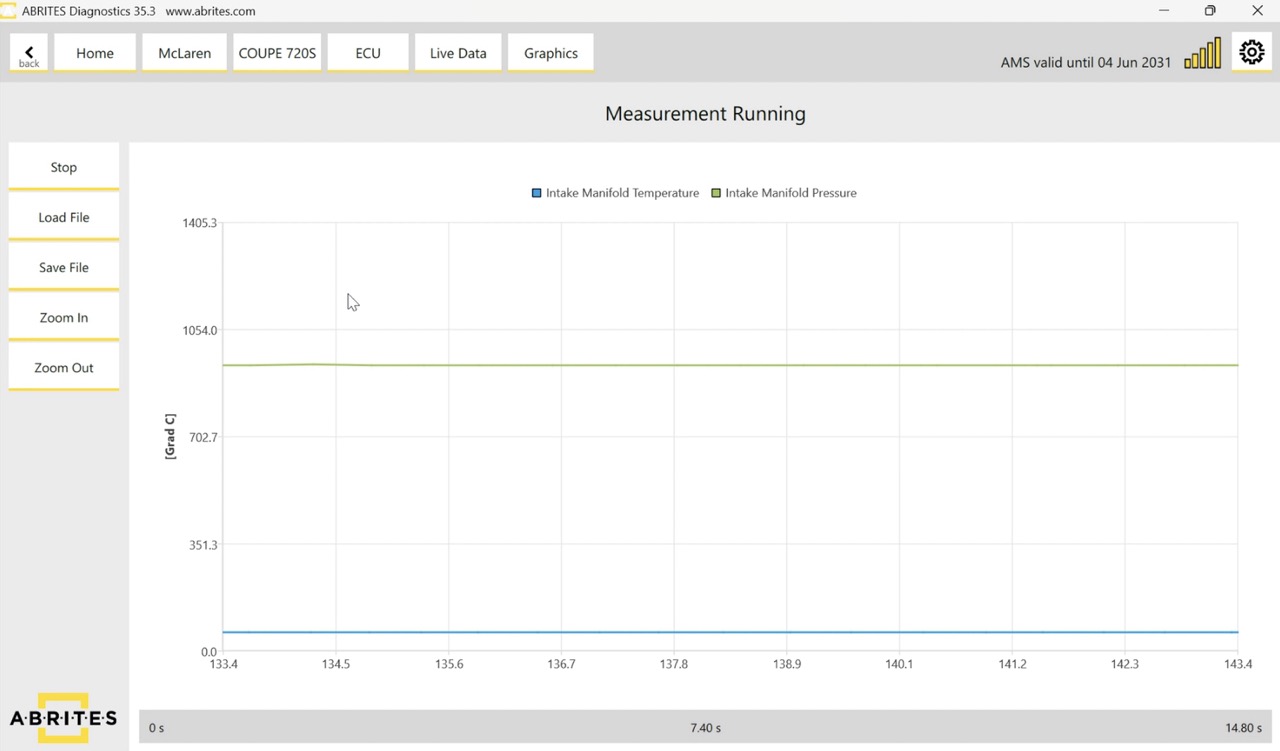Click the ABRITES title bar app icon
The image size is (1280, 751).
(8, 11)
